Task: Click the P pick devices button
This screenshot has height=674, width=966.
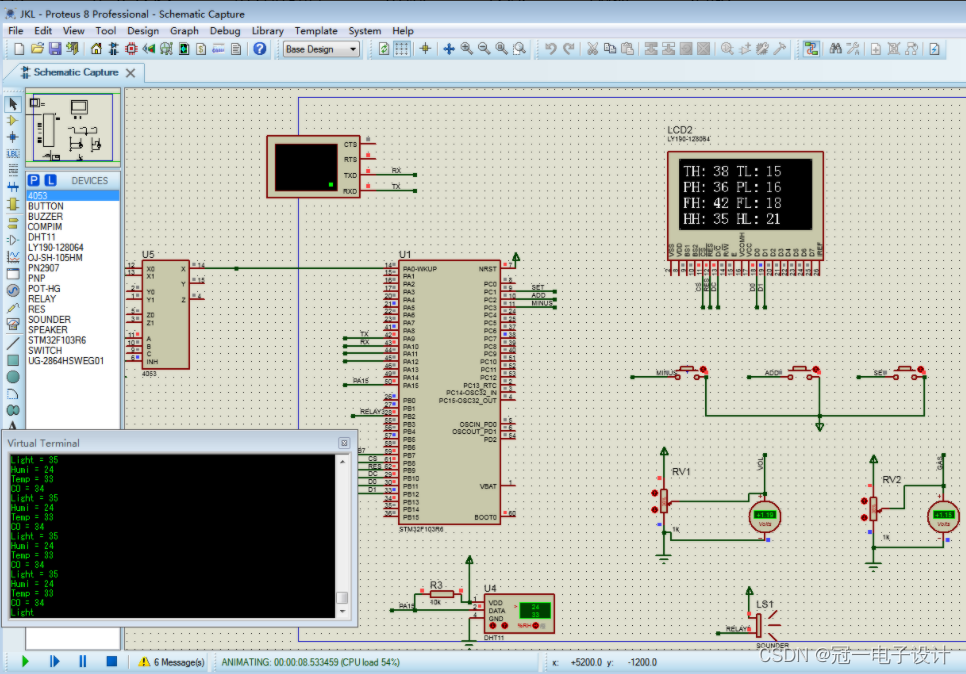Action: [x=34, y=180]
